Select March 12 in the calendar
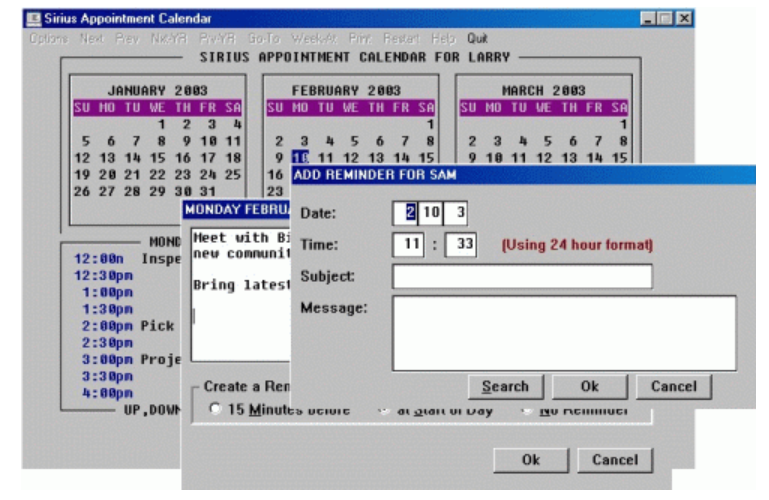This screenshot has width=769, height=500. pos(543,158)
